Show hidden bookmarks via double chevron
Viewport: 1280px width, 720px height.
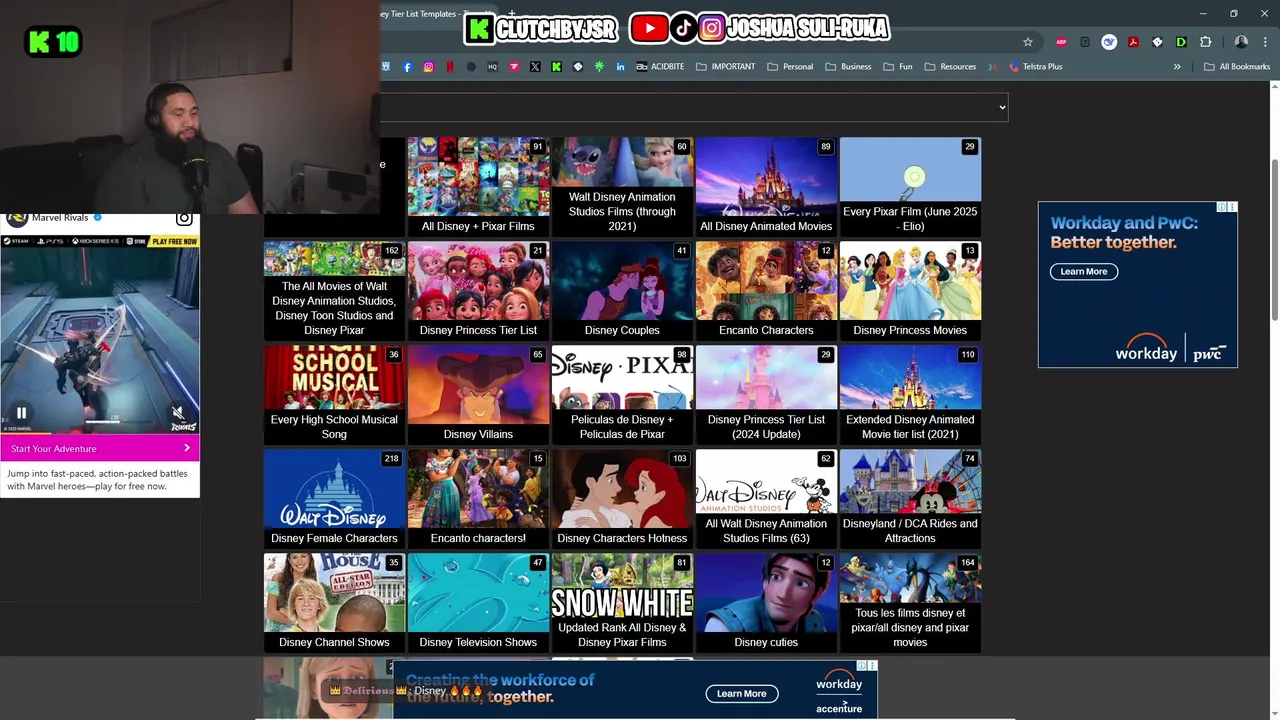1177,67
